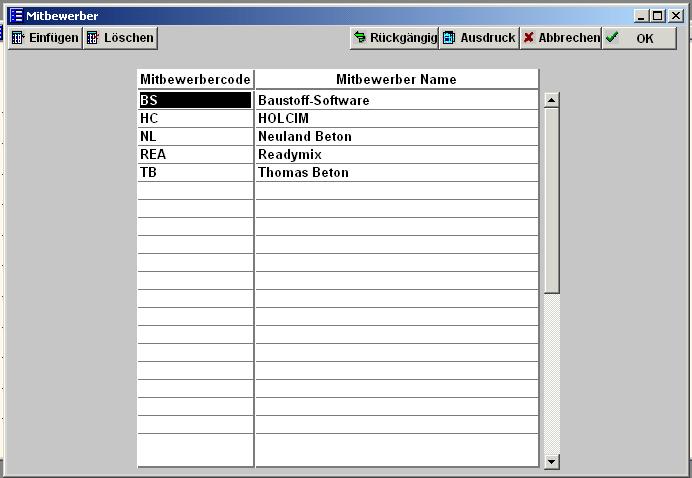Click Abbrechen to cancel changes

(x=561, y=38)
